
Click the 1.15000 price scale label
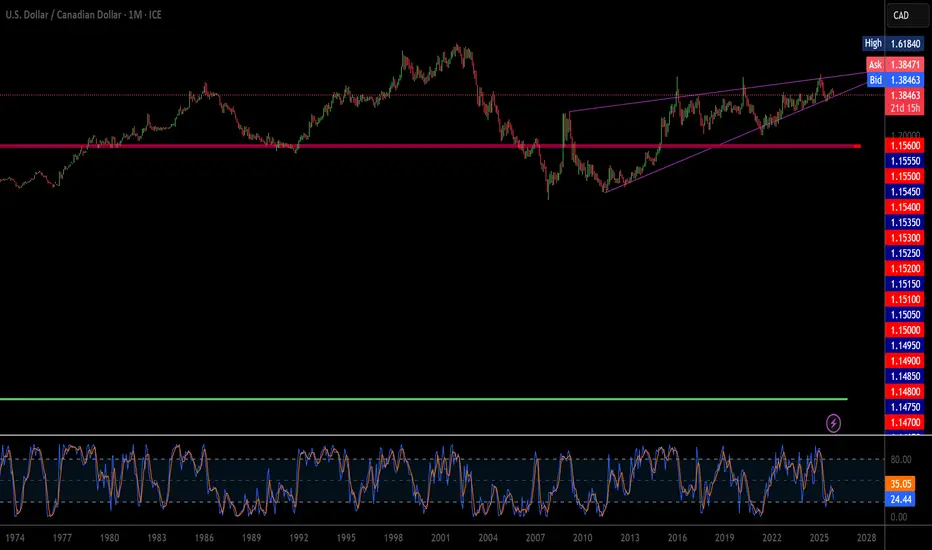905,331
